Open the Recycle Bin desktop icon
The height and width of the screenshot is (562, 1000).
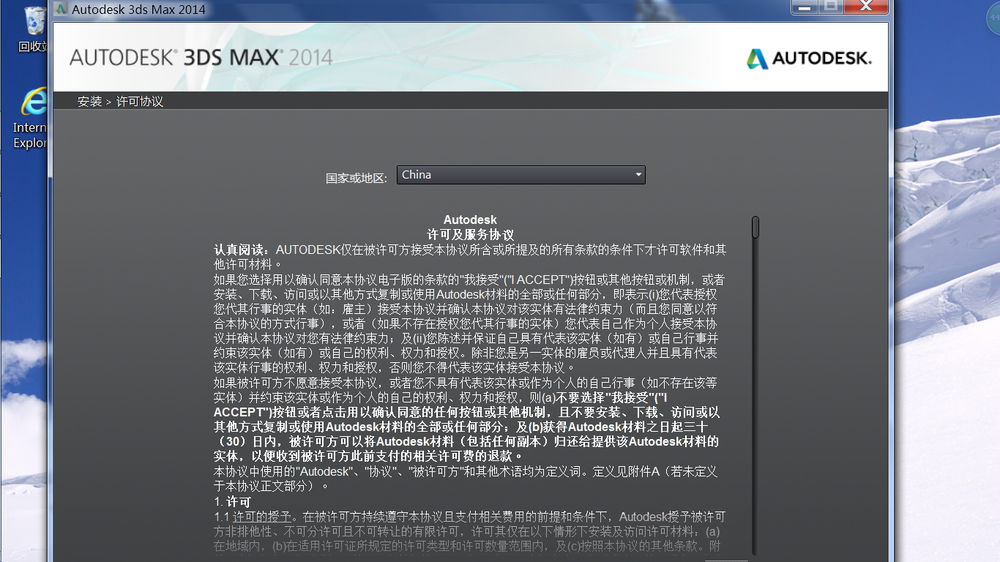tap(32, 28)
